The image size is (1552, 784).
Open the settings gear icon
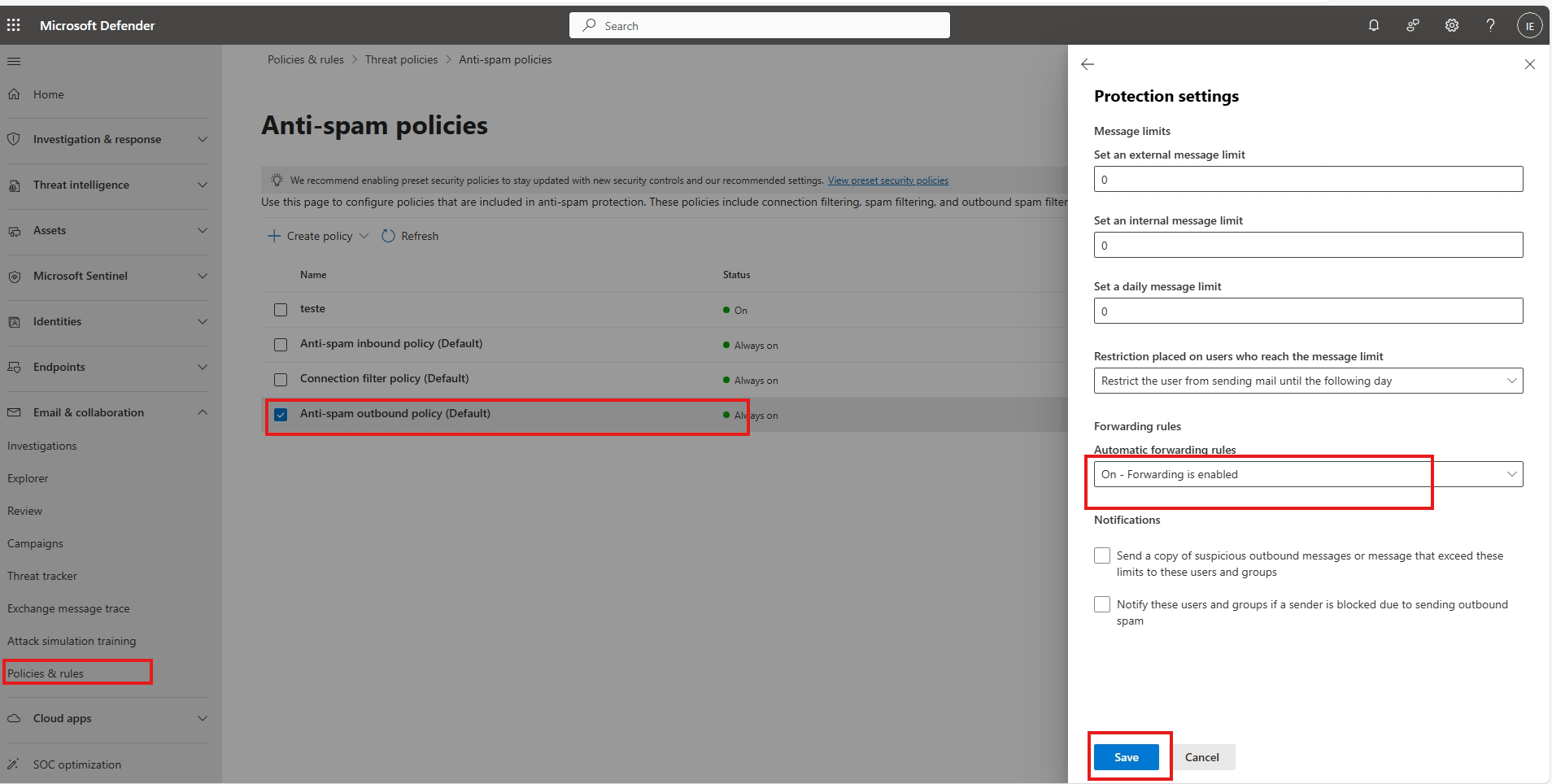click(x=1452, y=25)
